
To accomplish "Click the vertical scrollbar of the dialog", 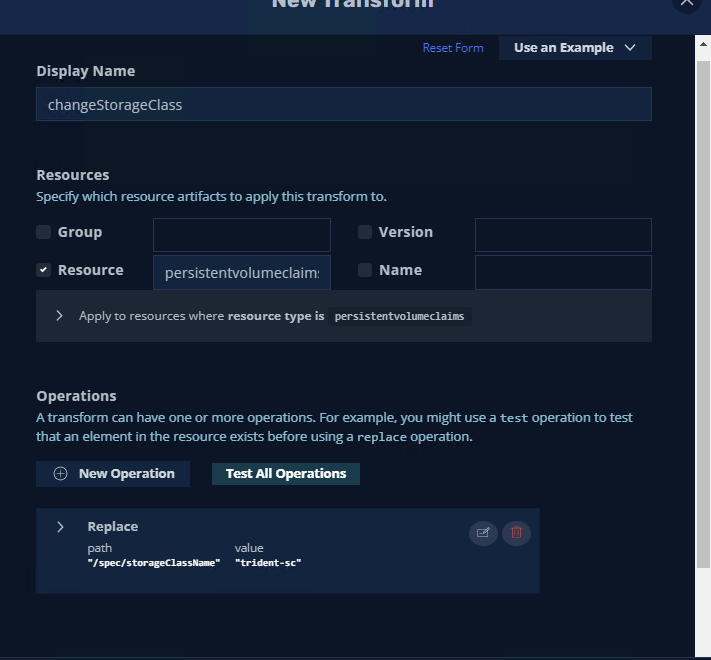I will coord(703,300).
